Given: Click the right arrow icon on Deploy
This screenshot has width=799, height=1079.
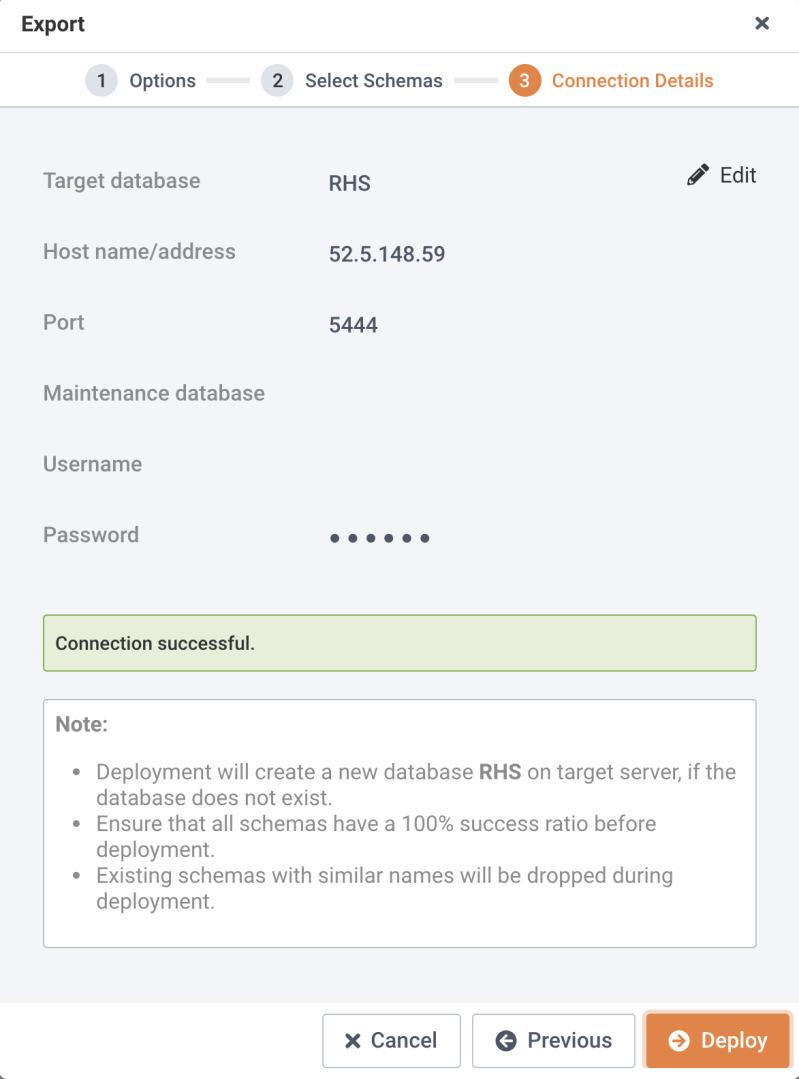Looking at the screenshot, I should pyautogui.click(x=679, y=1040).
